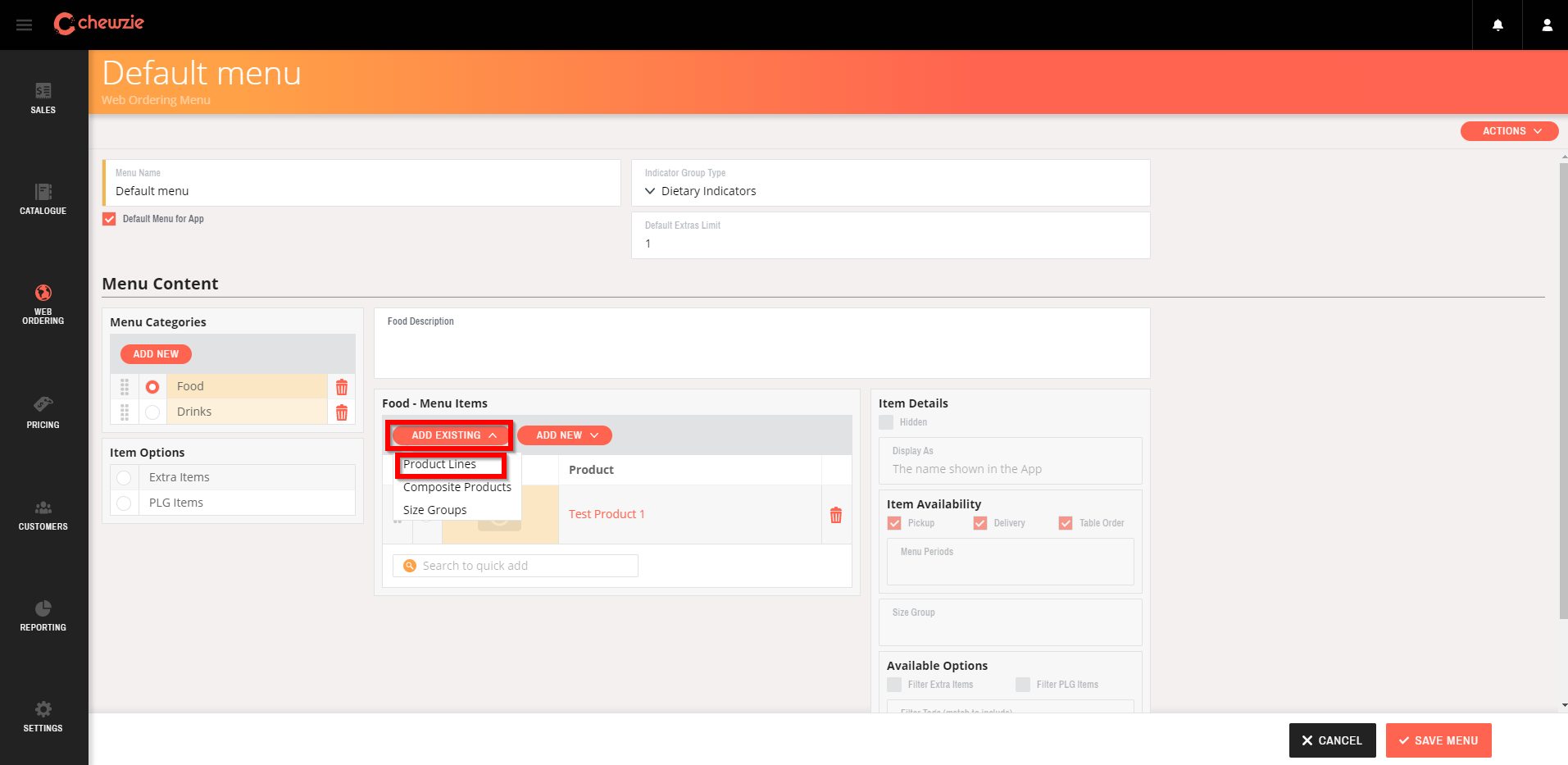Screen dimensions: 1568x765
Task: Cancel the menu editing
Action: [1332, 740]
